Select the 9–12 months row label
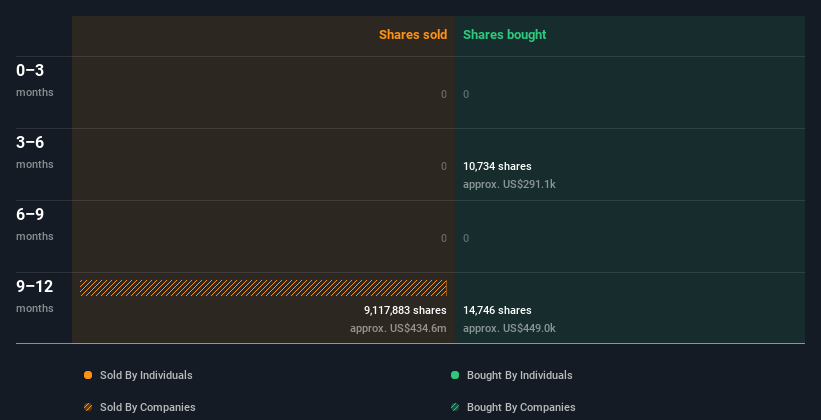Viewport: 821px width, 420px height. tap(35, 296)
